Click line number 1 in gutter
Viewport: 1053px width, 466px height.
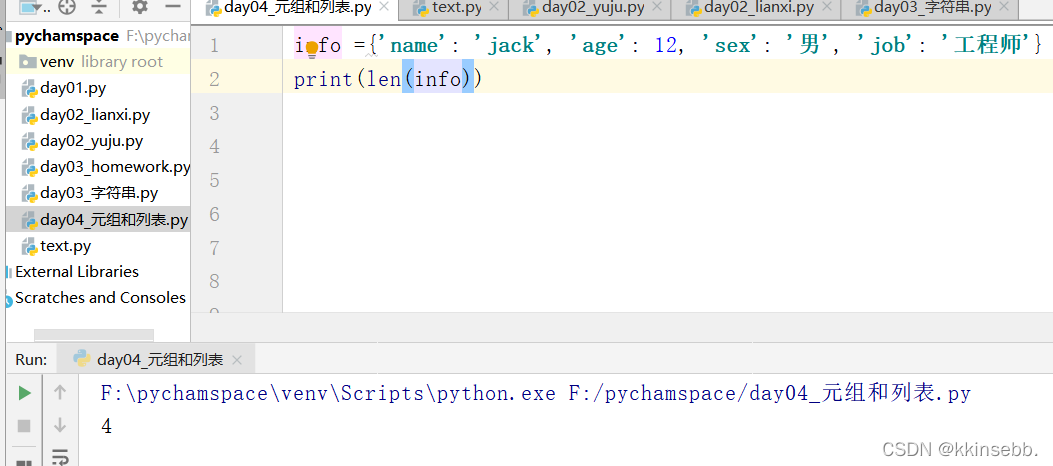pos(214,46)
